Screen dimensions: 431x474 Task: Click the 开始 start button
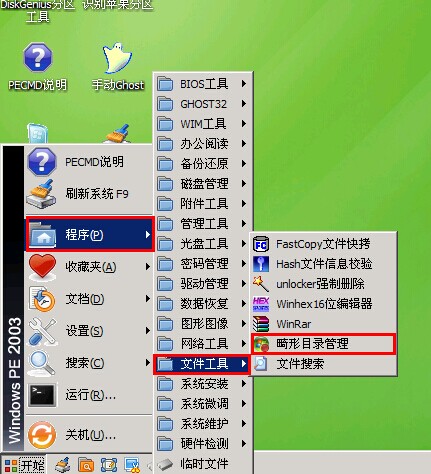tap(23, 465)
